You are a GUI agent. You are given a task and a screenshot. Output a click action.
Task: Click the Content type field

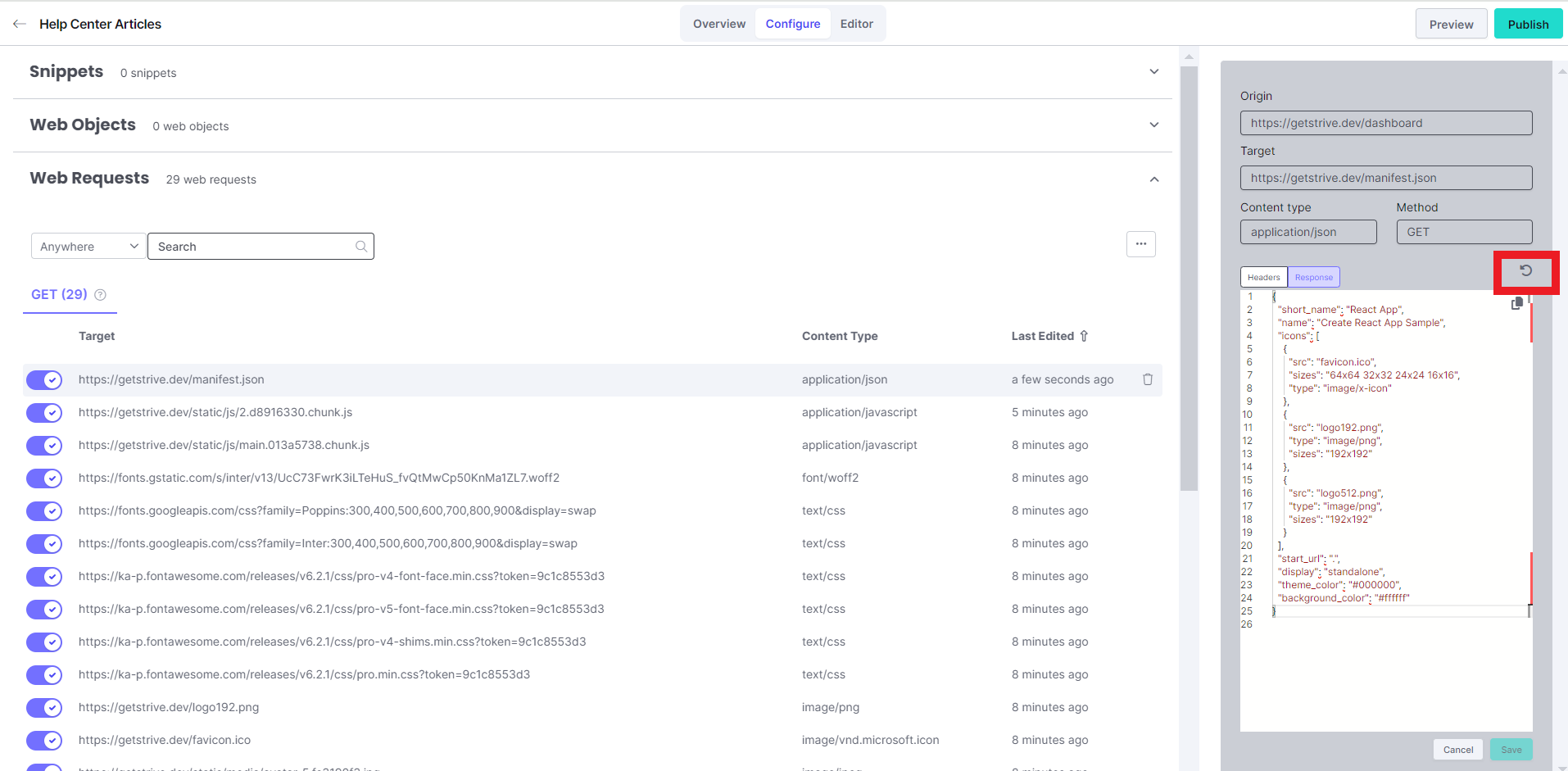[x=1307, y=232]
